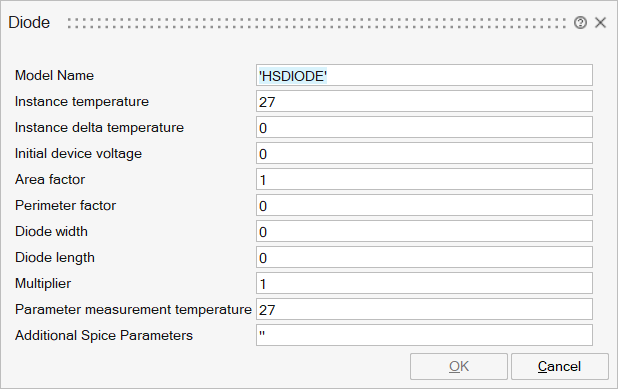The width and height of the screenshot is (618, 389).
Task: Select the Instance temperature field
Action: click(x=424, y=101)
